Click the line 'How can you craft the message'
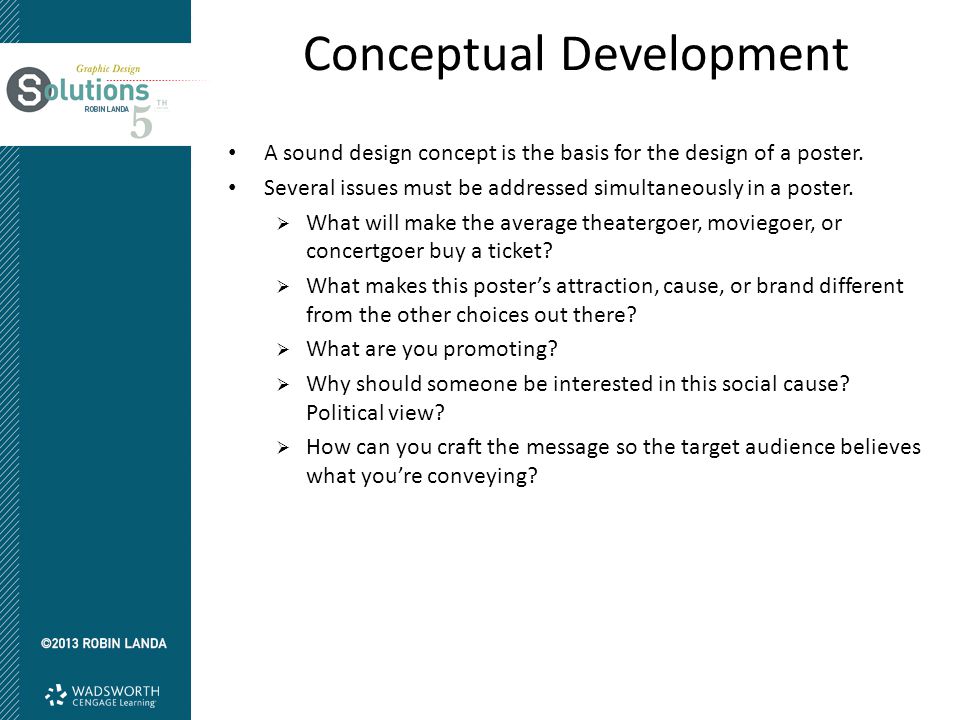The height and width of the screenshot is (720, 960). (x=613, y=447)
